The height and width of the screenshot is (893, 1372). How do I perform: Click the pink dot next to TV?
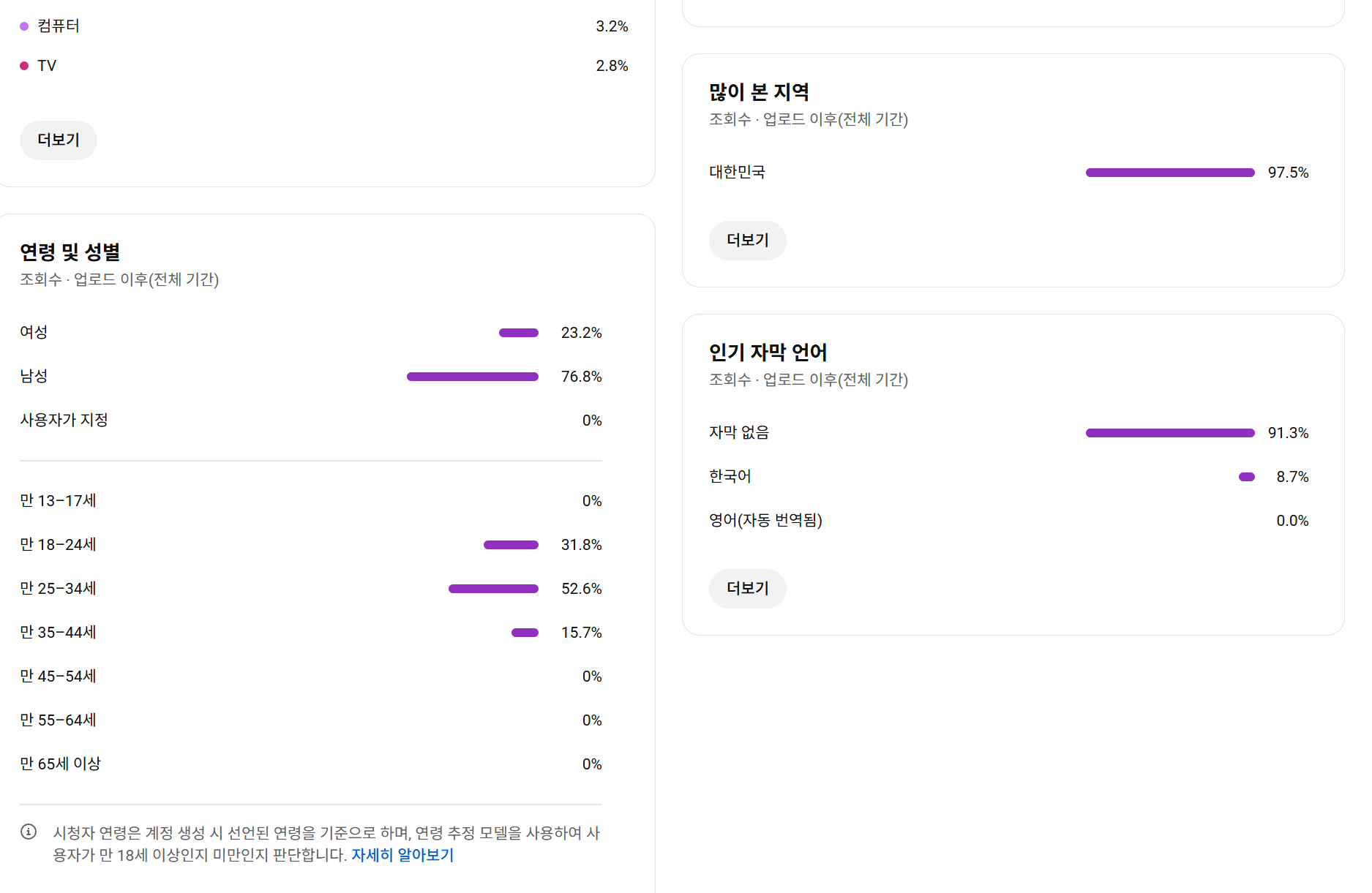coord(24,66)
